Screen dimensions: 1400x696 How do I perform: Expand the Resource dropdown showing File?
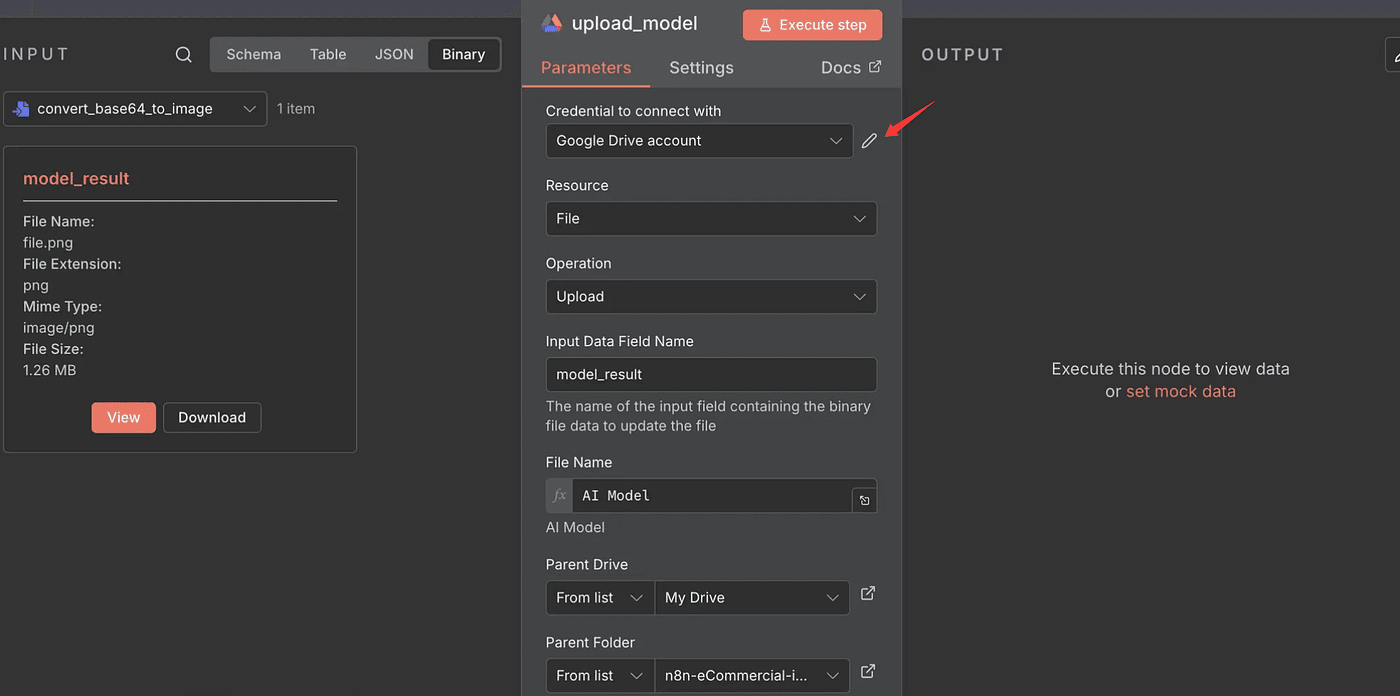pyautogui.click(x=710, y=219)
